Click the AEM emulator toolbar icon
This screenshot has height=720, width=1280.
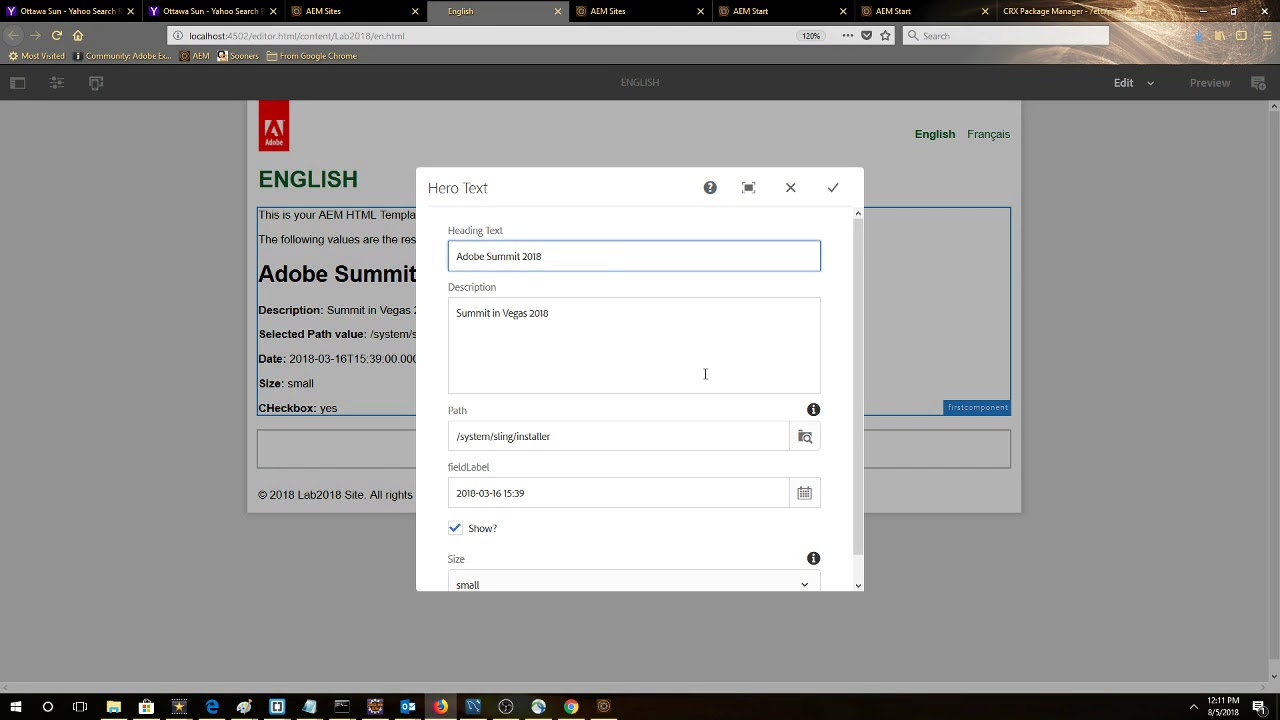96,83
